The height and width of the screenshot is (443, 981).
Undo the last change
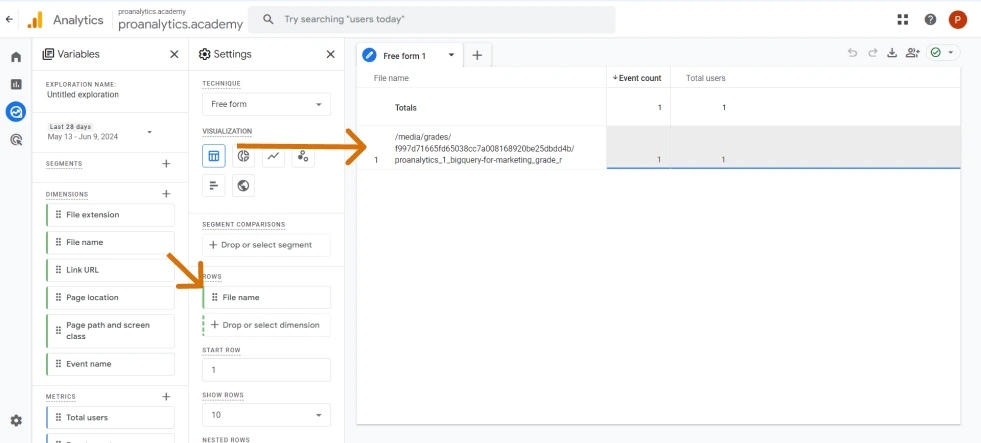click(x=852, y=53)
